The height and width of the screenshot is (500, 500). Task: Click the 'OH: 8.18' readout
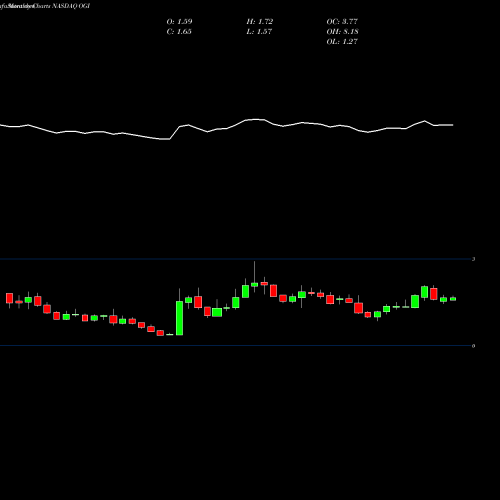pyautogui.click(x=342, y=32)
